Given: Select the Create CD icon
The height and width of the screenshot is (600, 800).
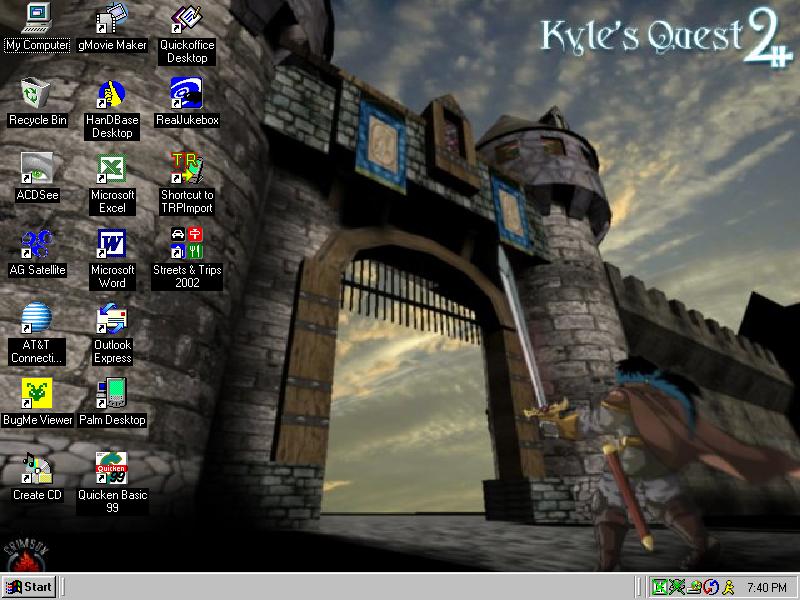Looking at the screenshot, I should coord(37,468).
